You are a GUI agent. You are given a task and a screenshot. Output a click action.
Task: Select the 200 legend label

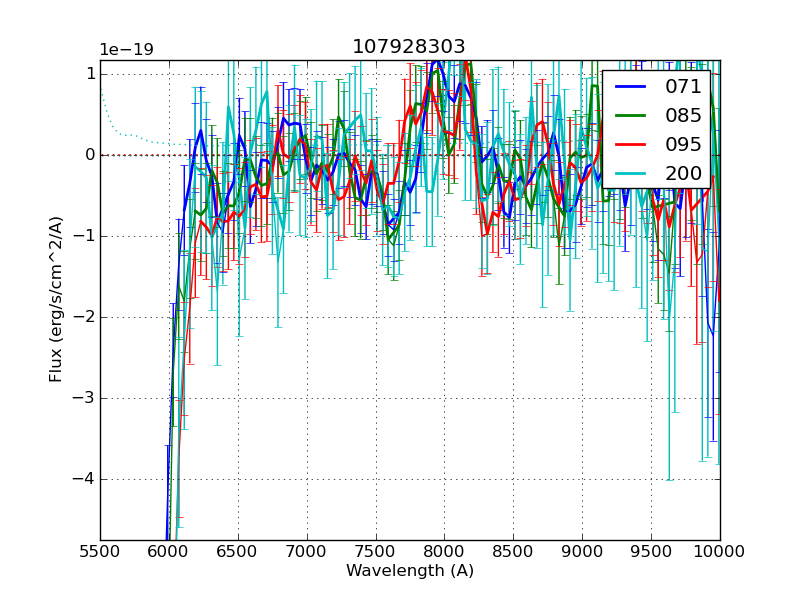point(683,173)
